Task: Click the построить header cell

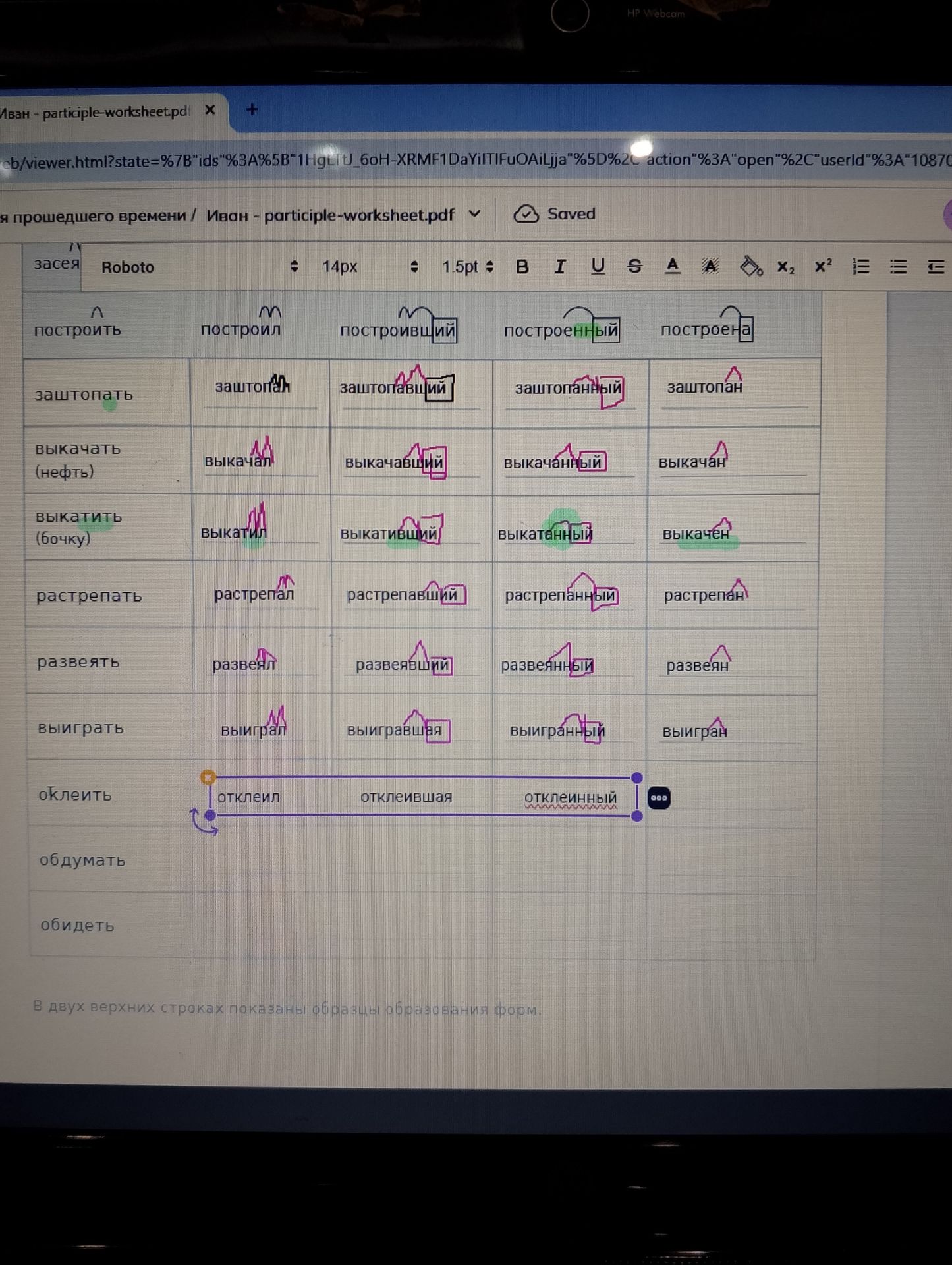Action: [78, 330]
